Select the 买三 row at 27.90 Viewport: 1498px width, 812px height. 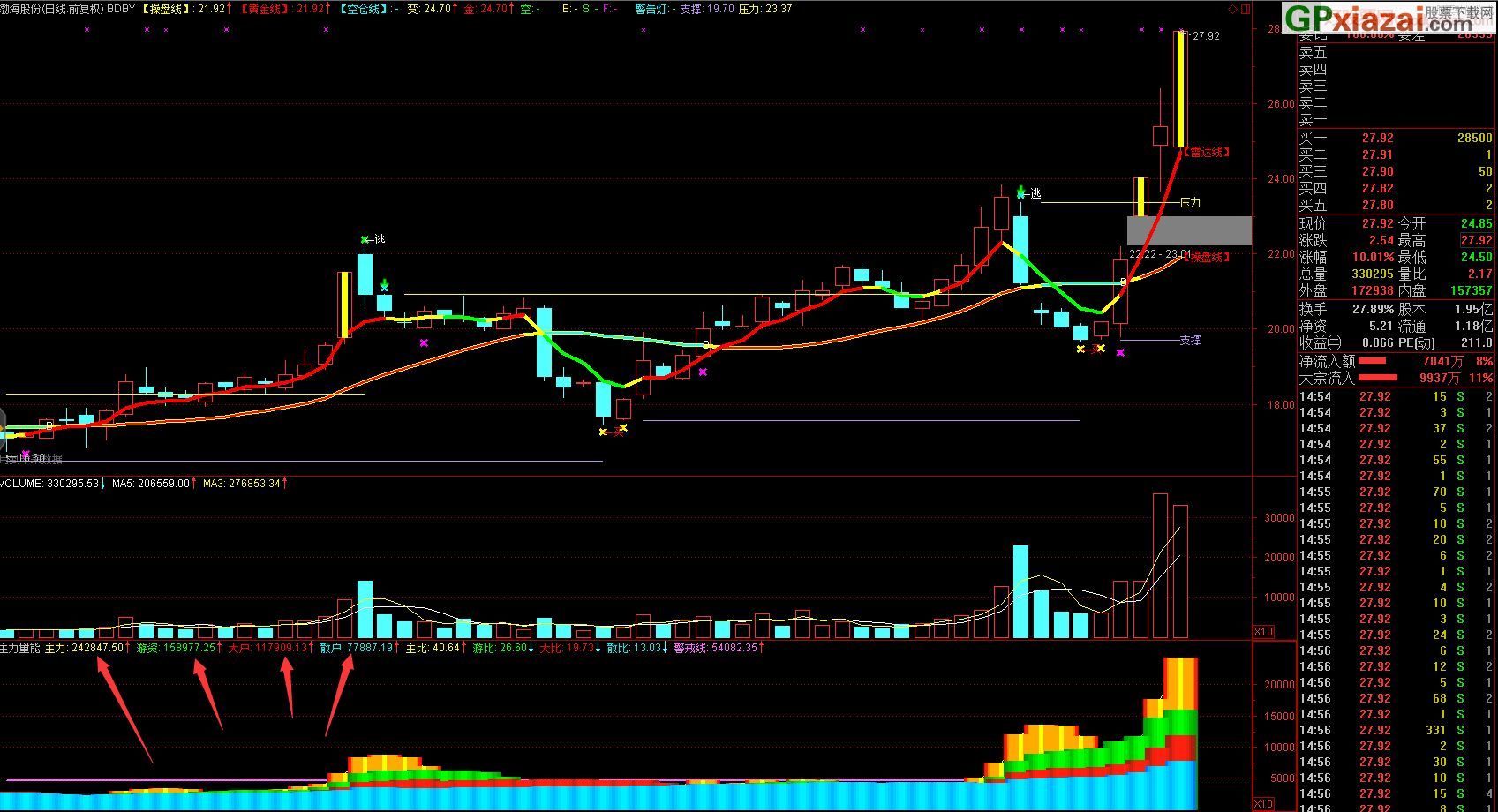pos(1396,171)
